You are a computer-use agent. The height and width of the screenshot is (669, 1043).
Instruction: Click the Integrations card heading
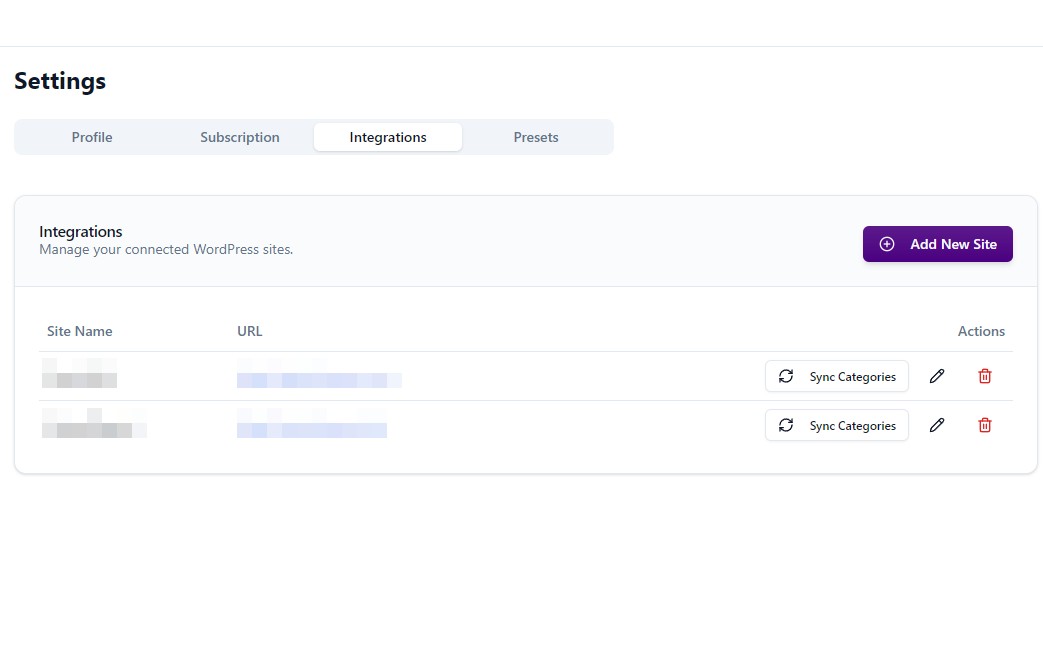point(81,232)
